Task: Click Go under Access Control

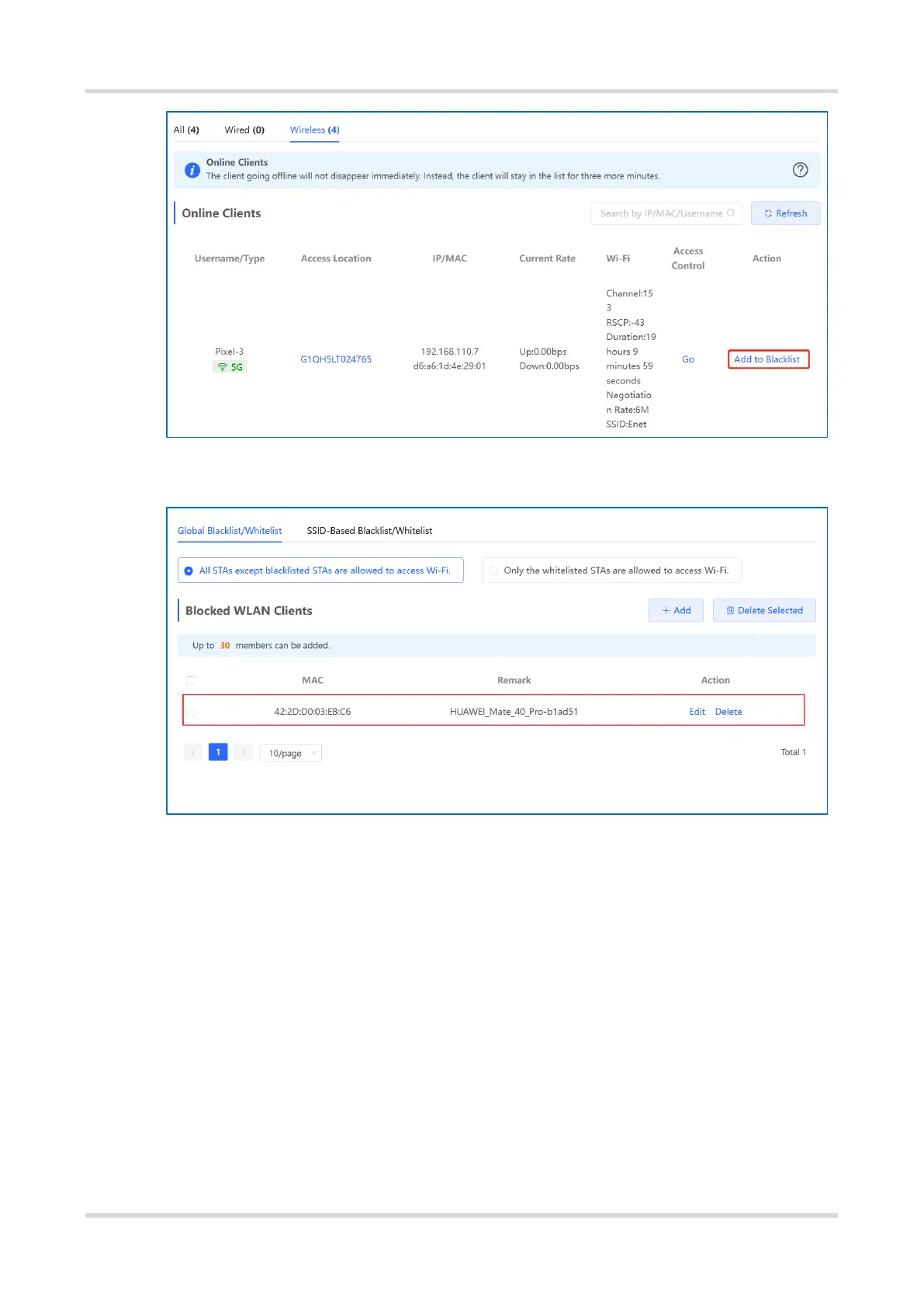Action: tap(688, 359)
